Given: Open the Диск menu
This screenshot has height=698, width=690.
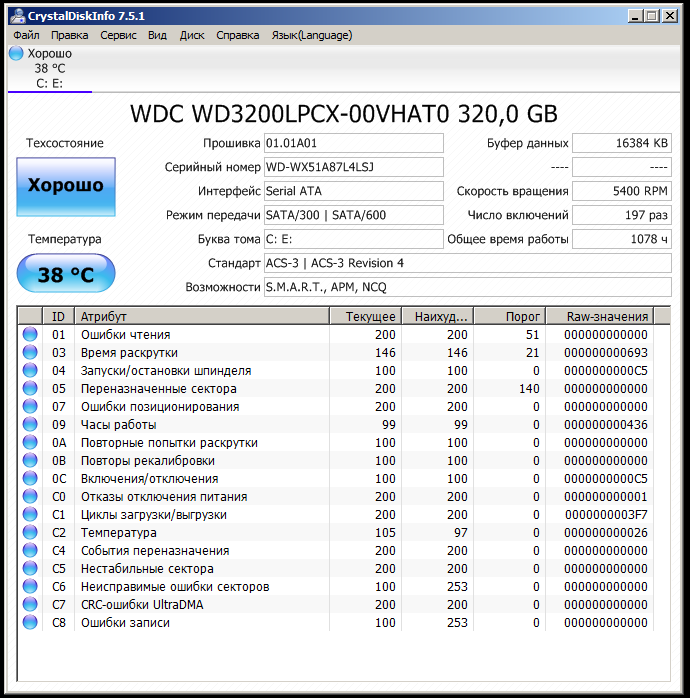Looking at the screenshot, I should click(x=192, y=35).
